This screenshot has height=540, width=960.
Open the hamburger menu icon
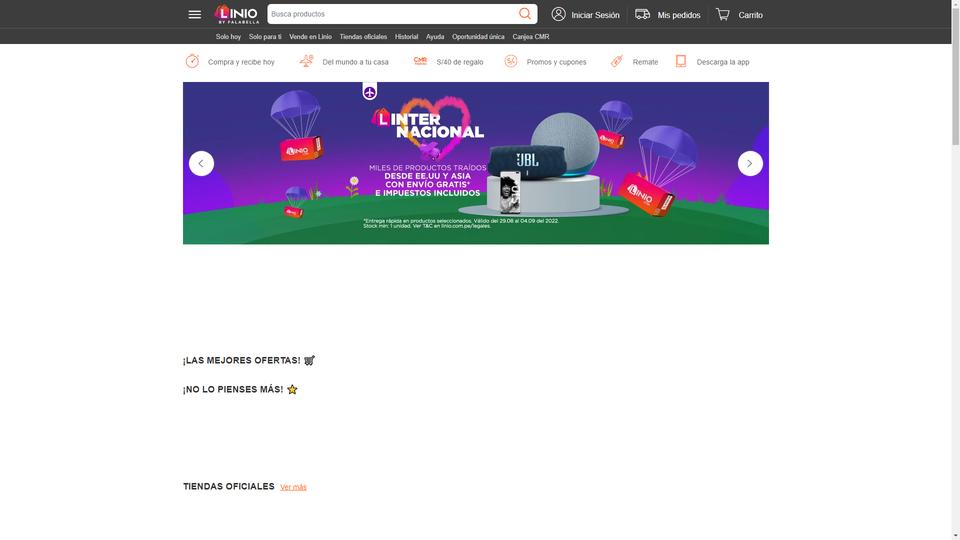tap(195, 15)
